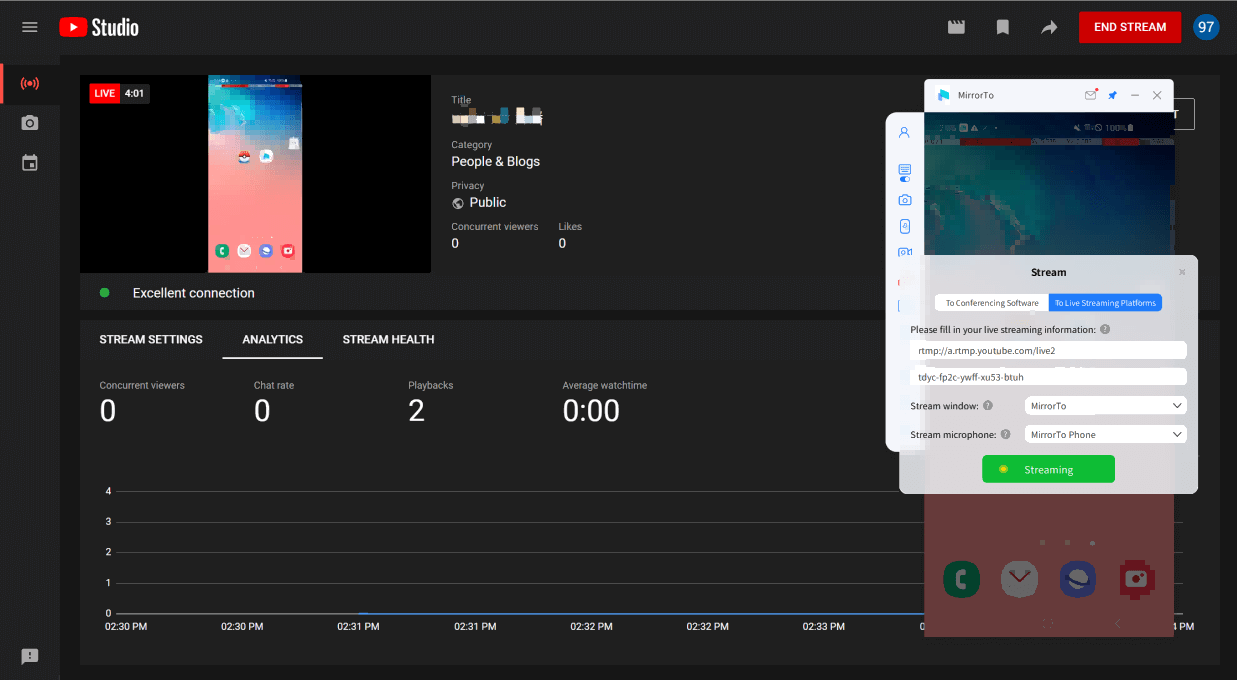Viewport: 1237px width, 680px height.
Task: Click the Playbacks value 2
Action: click(416, 411)
